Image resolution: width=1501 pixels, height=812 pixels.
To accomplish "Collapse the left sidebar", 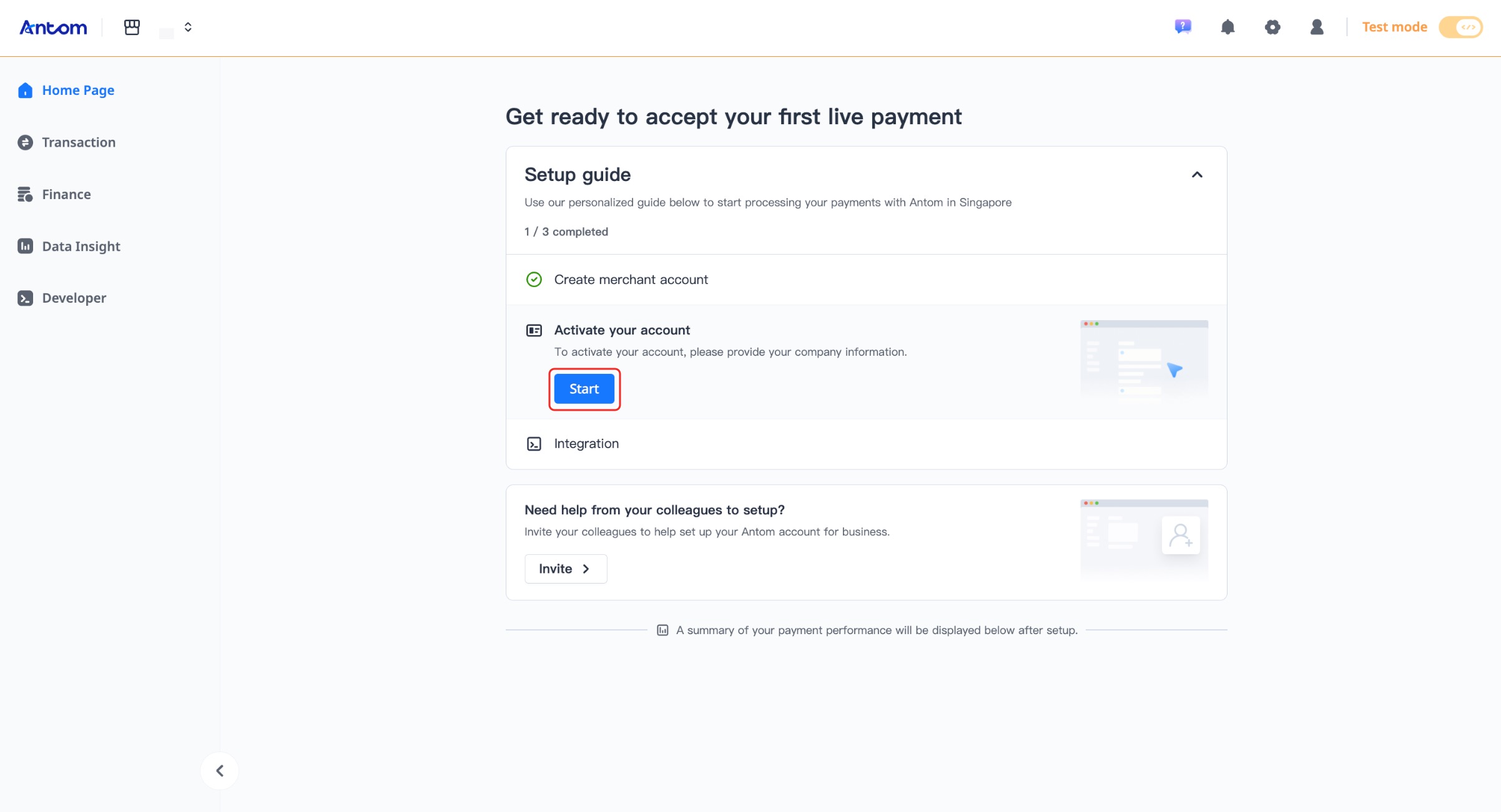I will 220,771.
